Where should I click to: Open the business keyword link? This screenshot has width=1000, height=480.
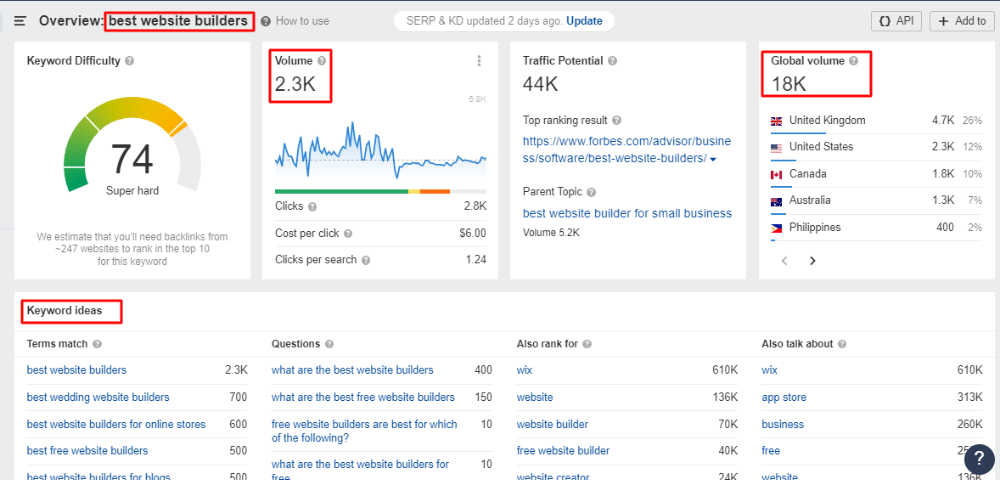[x=783, y=425]
